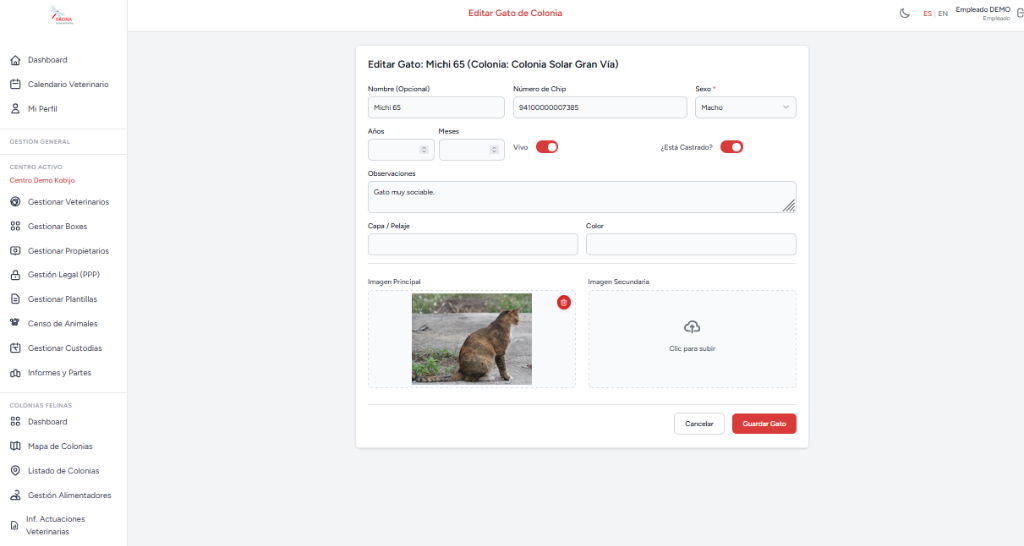1024x546 pixels.
Task: Click the Capa / Pelaje input field
Action: pyautogui.click(x=473, y=244)
